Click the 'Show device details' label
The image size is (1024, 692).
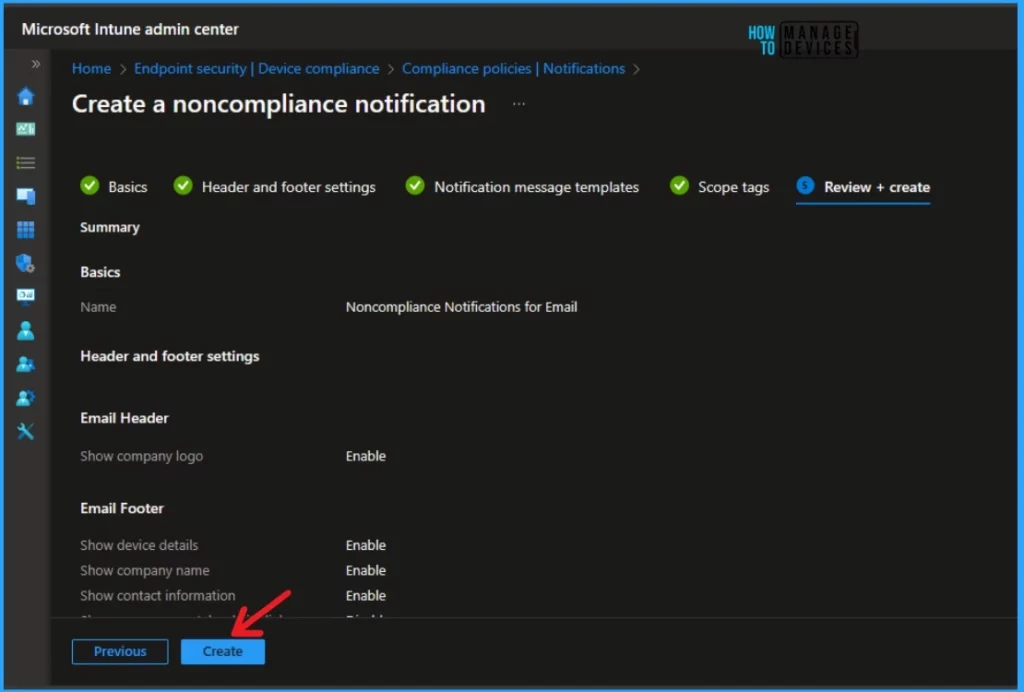139,545
